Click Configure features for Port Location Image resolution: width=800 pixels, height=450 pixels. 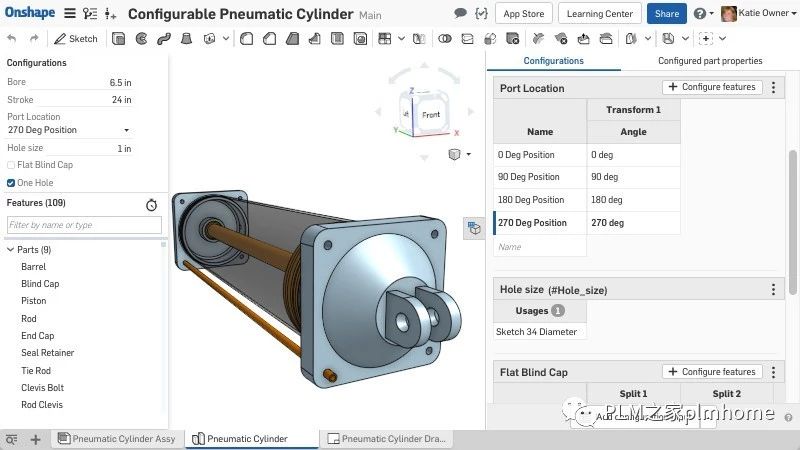[712, 87]
